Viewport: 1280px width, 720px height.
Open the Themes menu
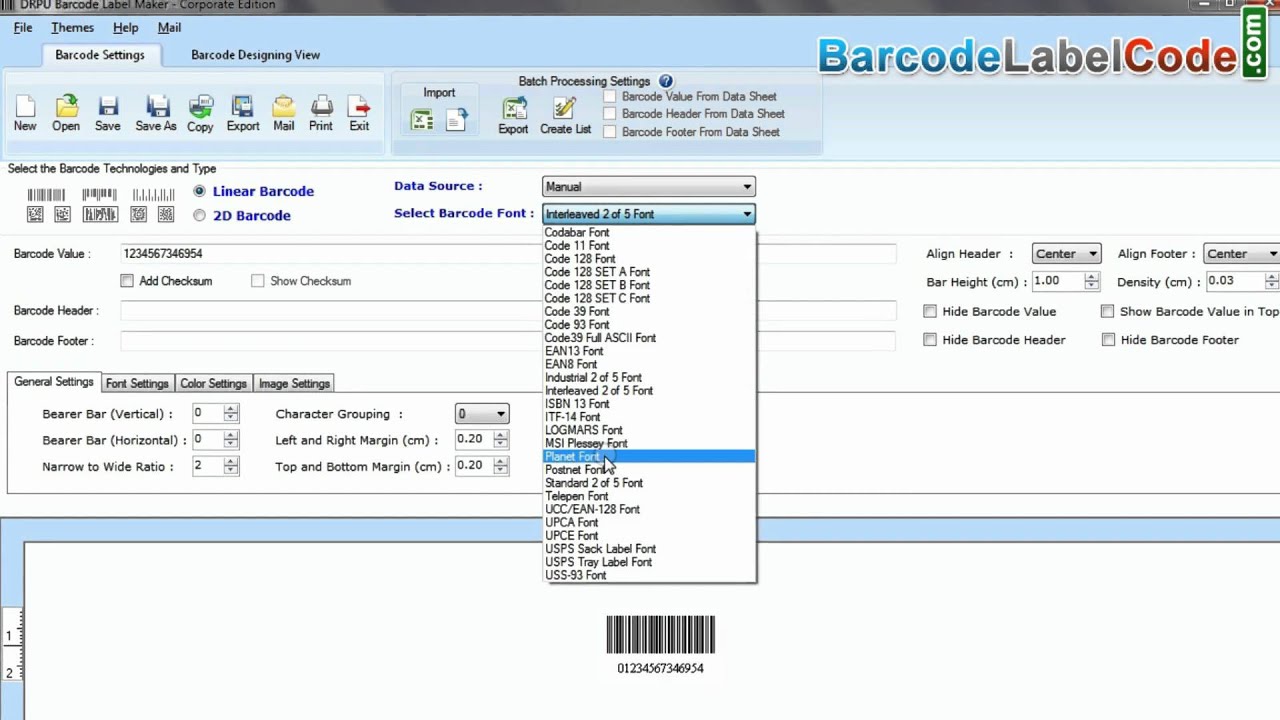tap(72, 28)
